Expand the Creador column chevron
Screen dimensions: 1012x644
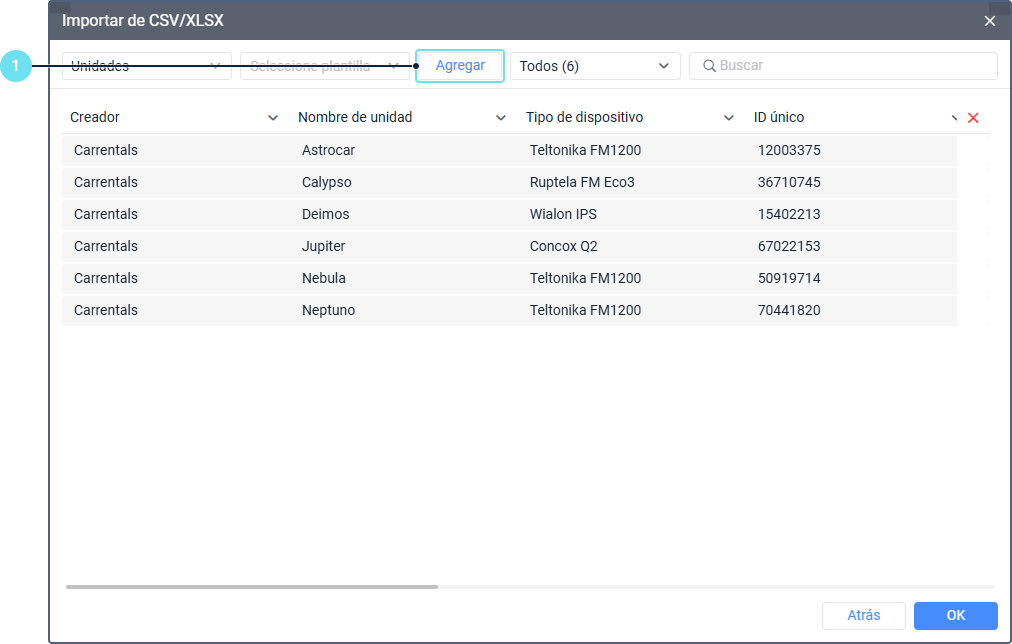point(273,117)
